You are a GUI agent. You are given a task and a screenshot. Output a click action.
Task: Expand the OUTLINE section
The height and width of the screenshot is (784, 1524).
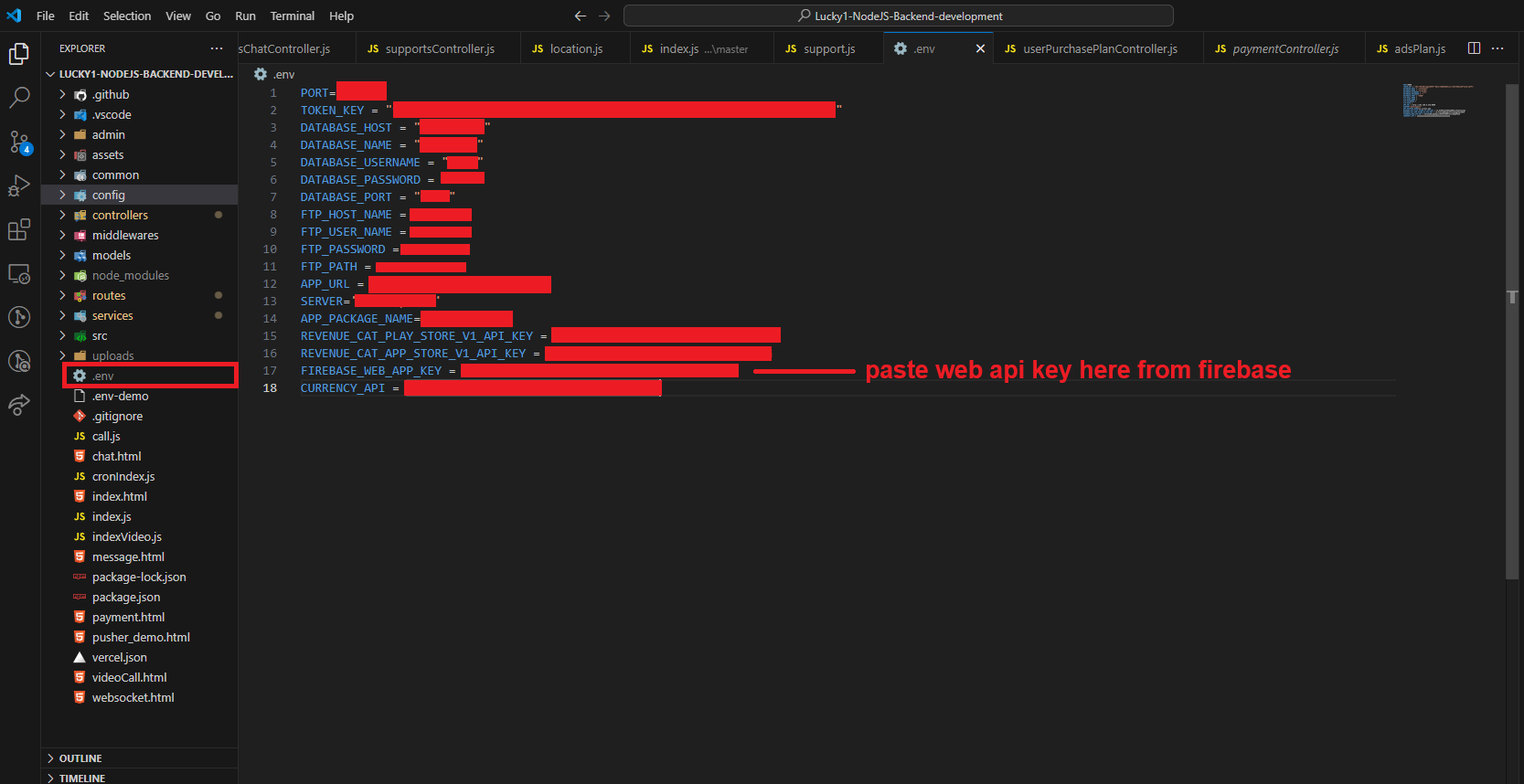[x=80, y=758]
